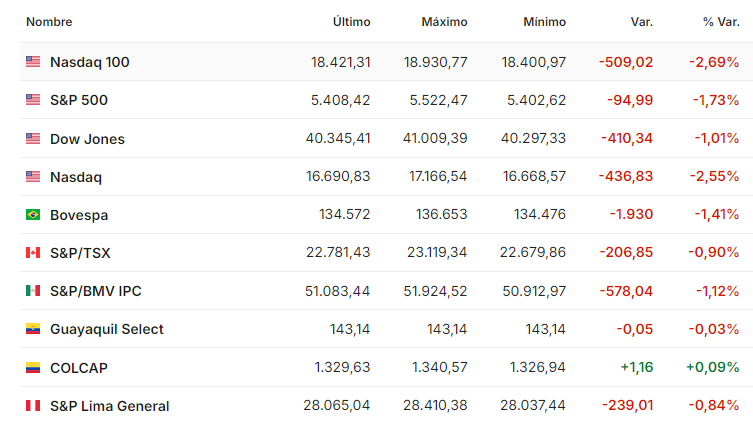Open the Dow Jones index page

87,139
